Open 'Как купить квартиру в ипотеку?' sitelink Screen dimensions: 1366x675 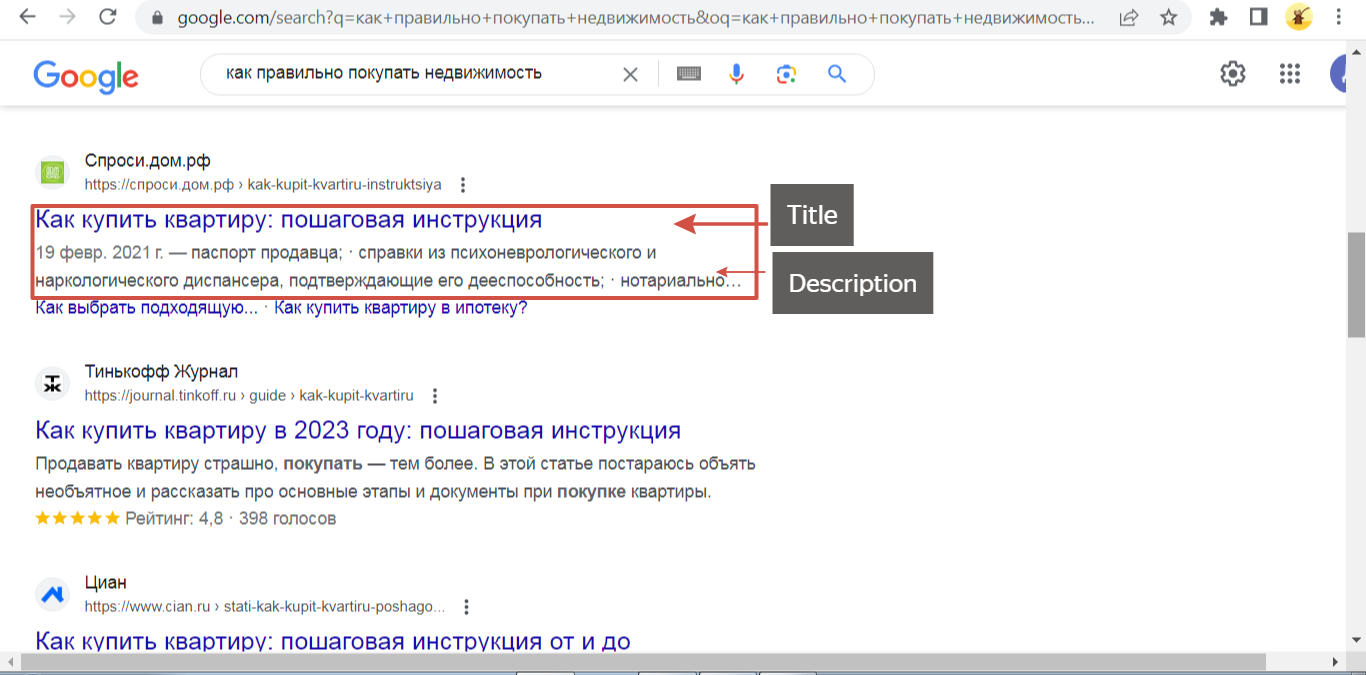[401, 308]
